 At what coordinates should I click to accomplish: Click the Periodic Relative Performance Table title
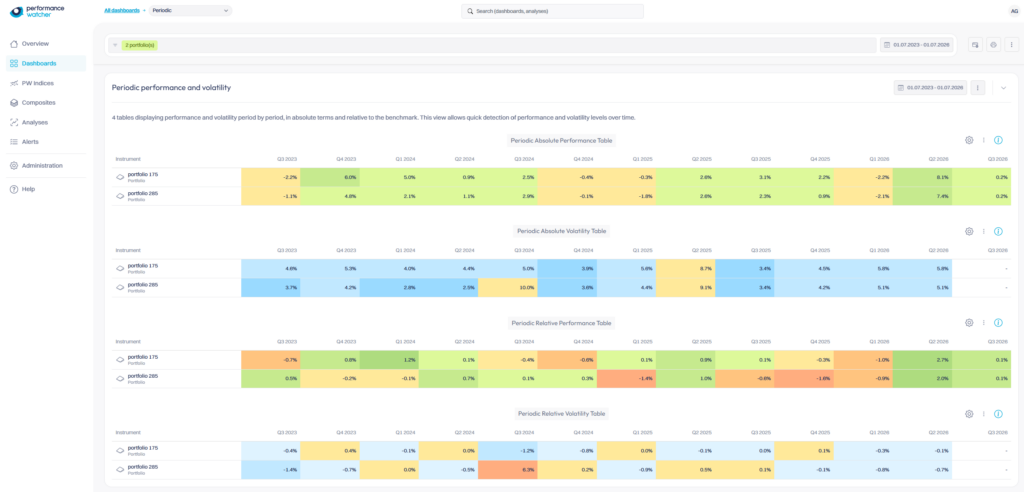click(562, 323)
